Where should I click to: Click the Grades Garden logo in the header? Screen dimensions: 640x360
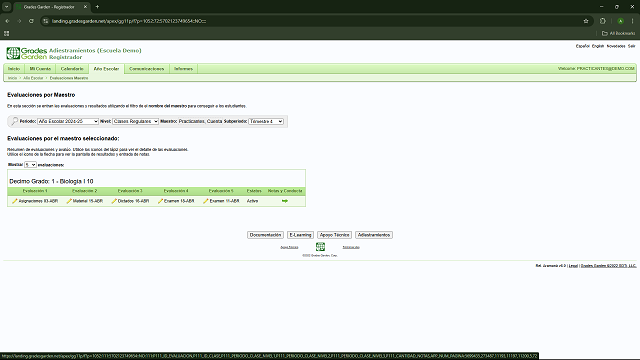(27, 53)
